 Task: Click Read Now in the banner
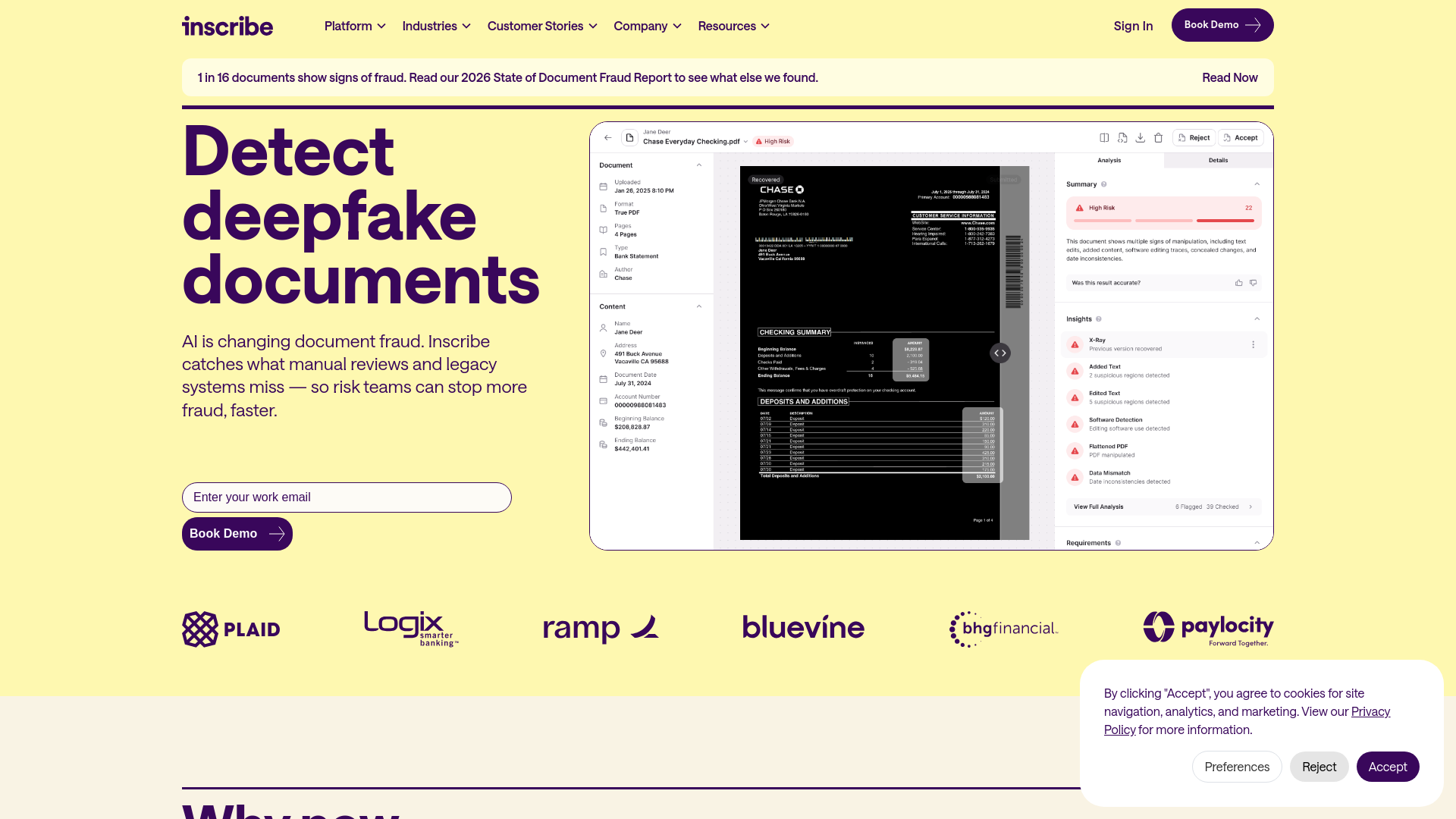[x=1229, y=77]
